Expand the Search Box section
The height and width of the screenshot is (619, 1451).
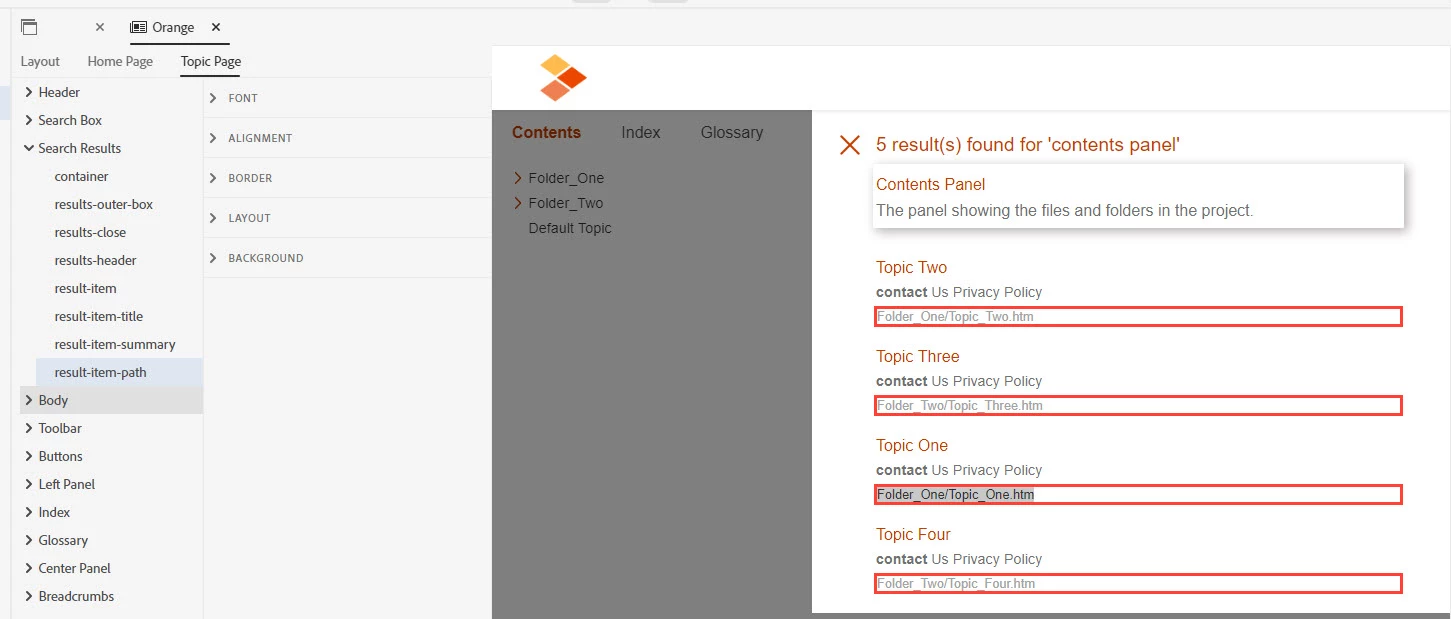pos(29,120)
